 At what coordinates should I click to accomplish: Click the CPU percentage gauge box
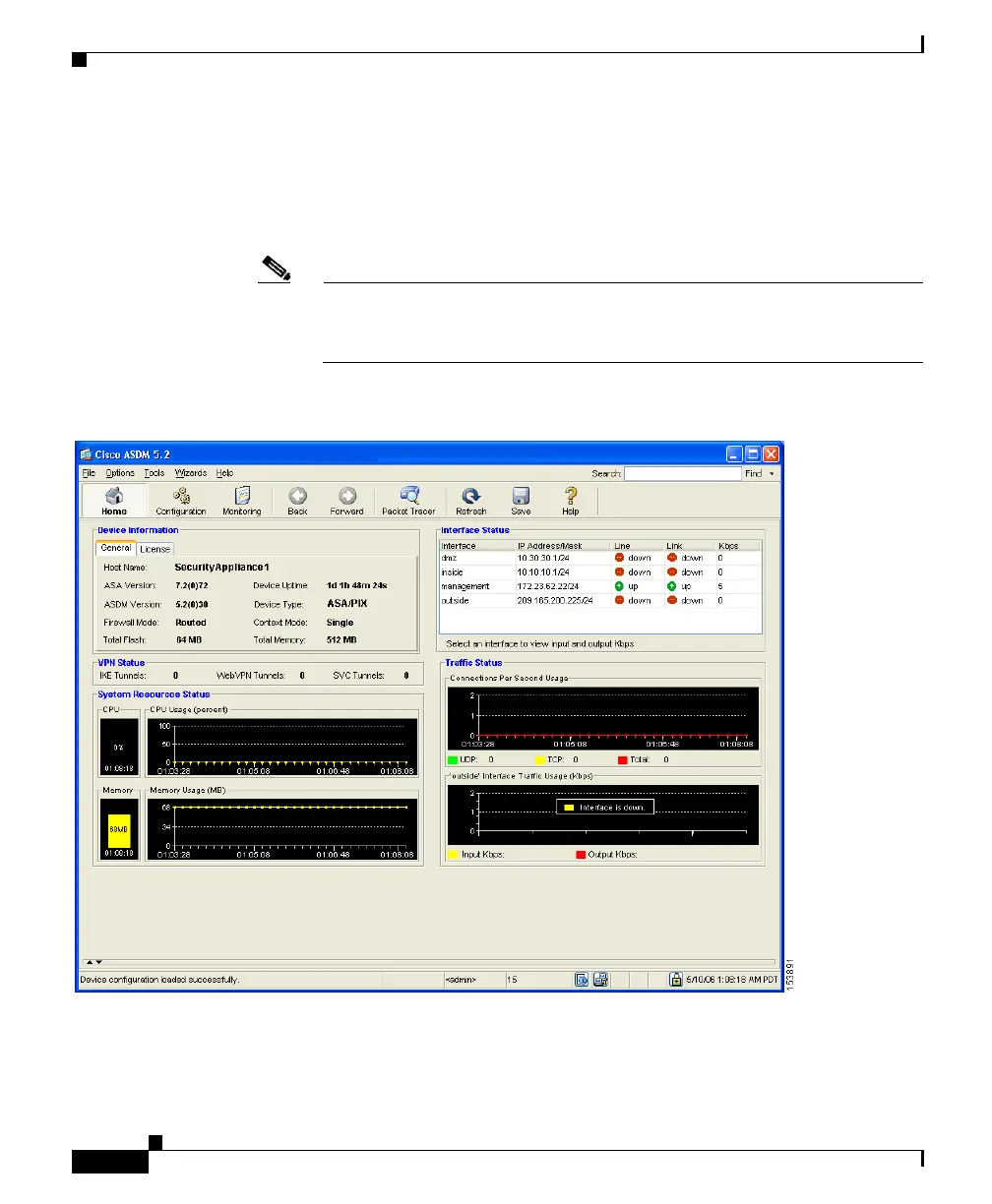pos(119,747)
